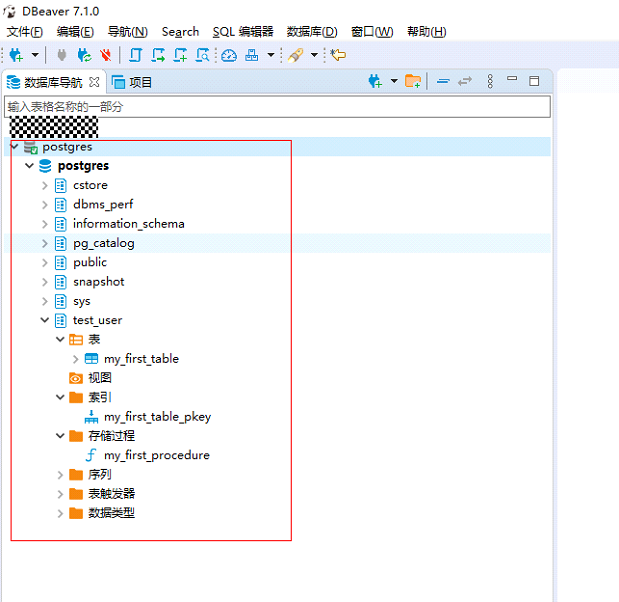The image size is (619, 602).
Task: Close the 数据库导航 tab
Action: (94, 82)
